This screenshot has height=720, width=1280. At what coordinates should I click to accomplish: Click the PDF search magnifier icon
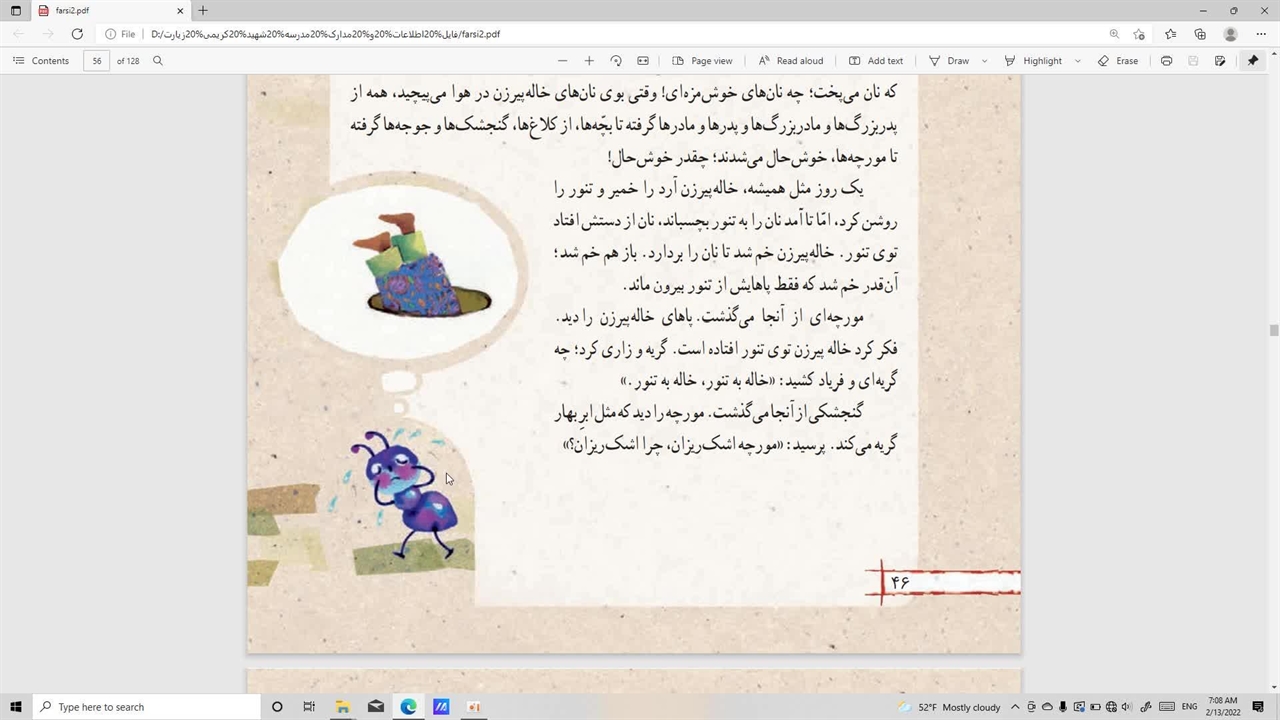point(158,61)
